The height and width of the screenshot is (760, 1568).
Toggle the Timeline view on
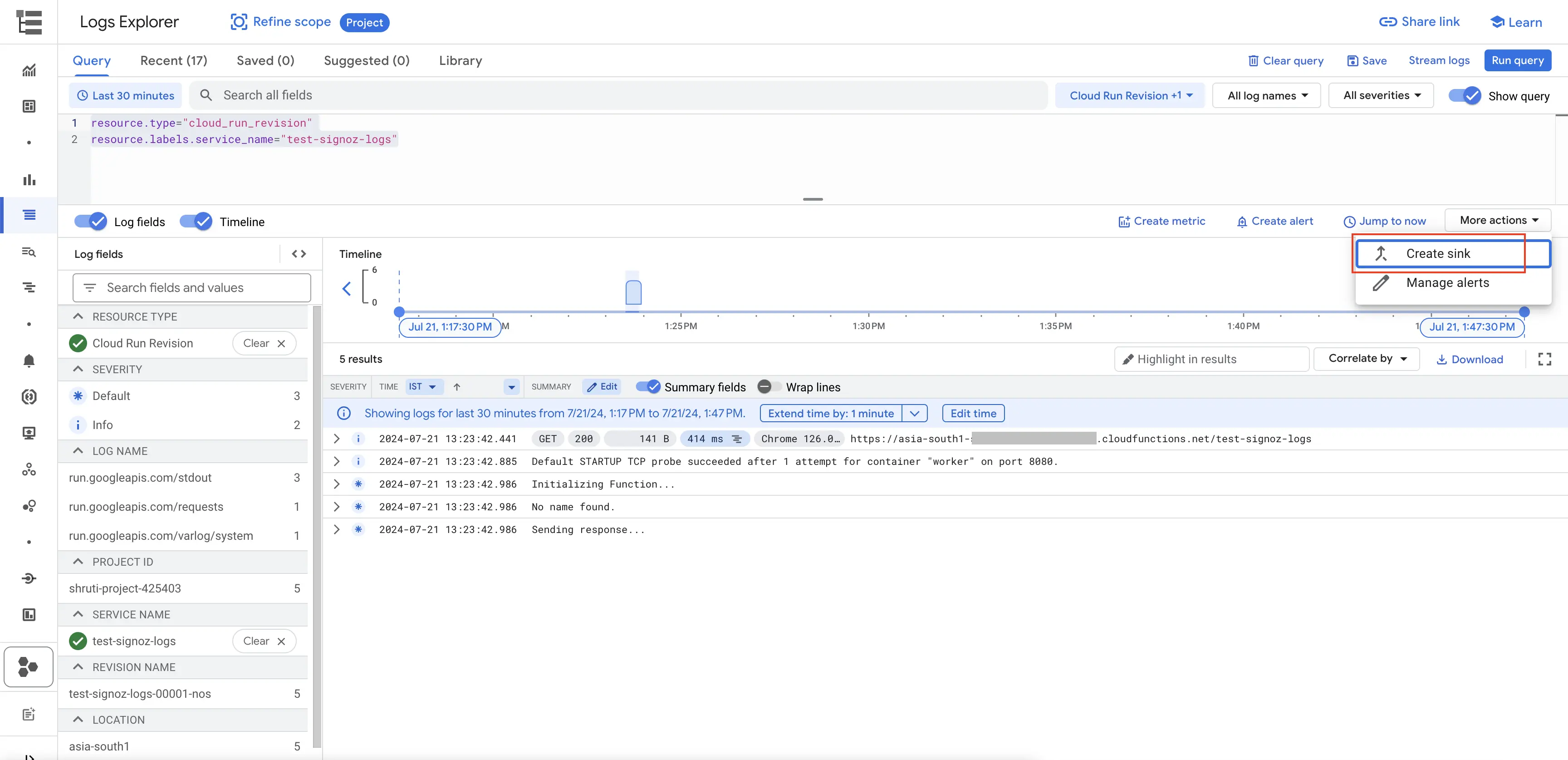pyautogui.click(x=196, y=221)
